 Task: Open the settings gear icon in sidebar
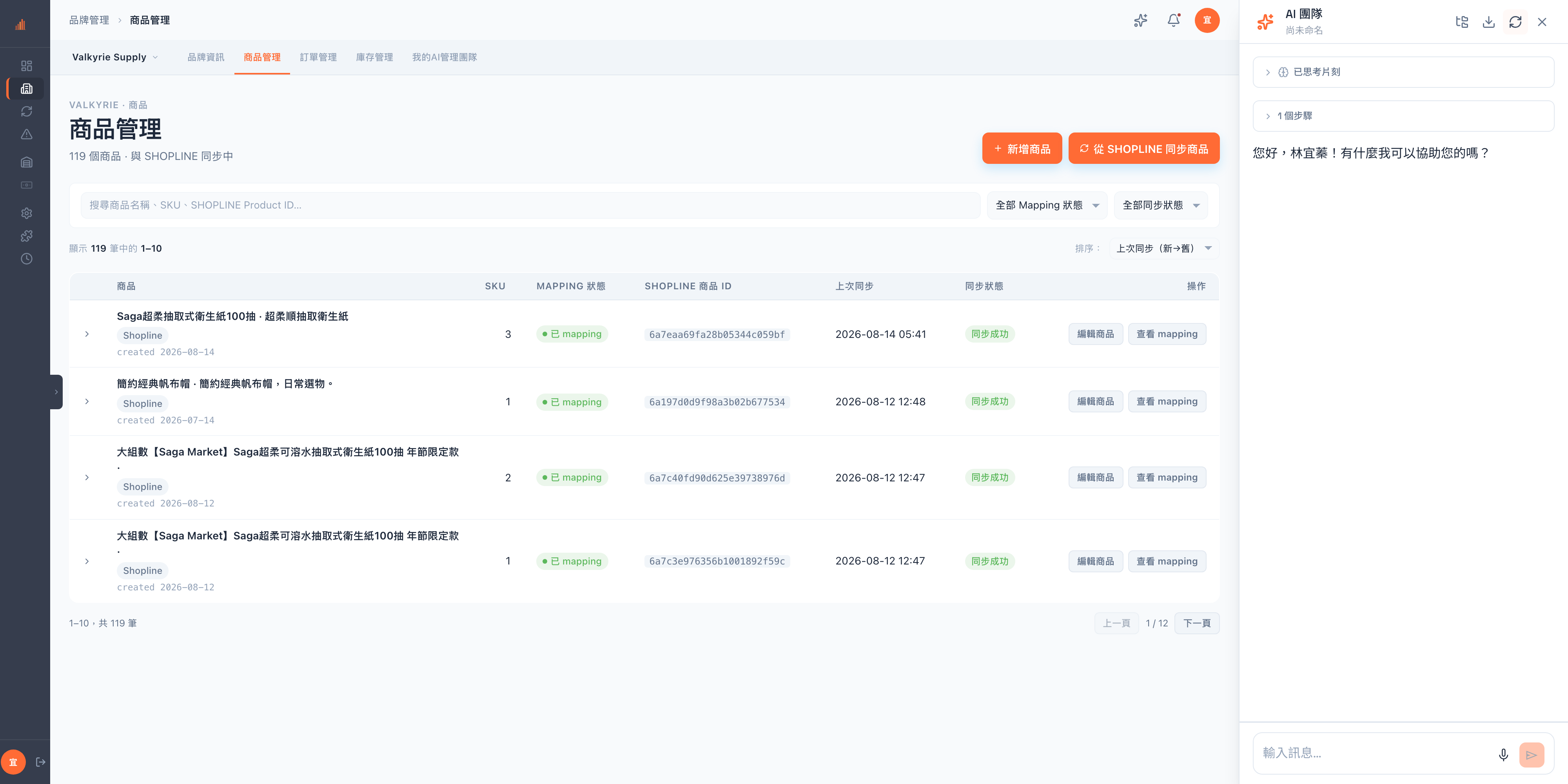26,213
